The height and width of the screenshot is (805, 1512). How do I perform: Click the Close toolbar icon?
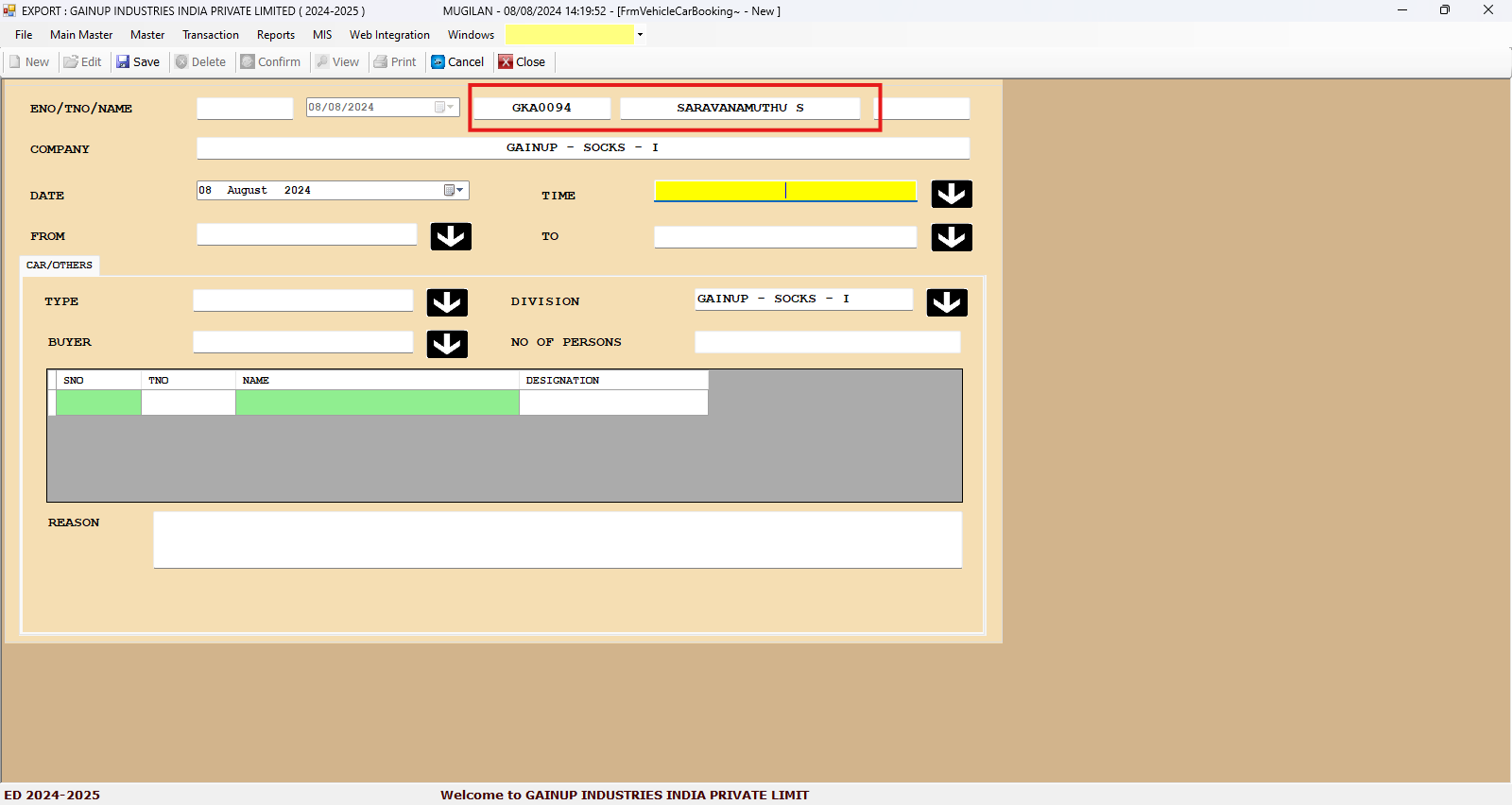click(506, 62)
